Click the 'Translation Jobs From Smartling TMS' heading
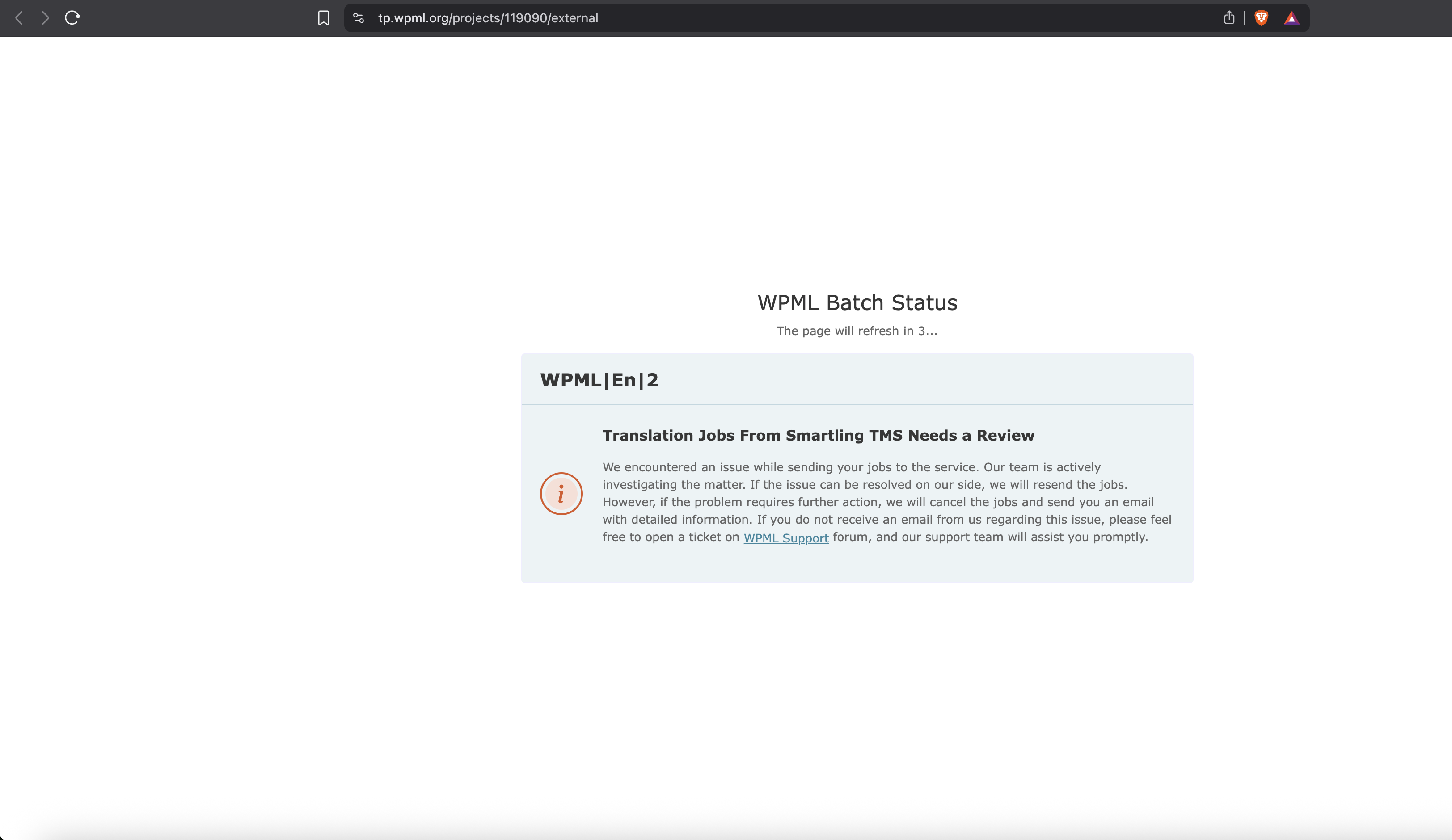This screenshot has height=840, width=1452. tap(819, 435)
